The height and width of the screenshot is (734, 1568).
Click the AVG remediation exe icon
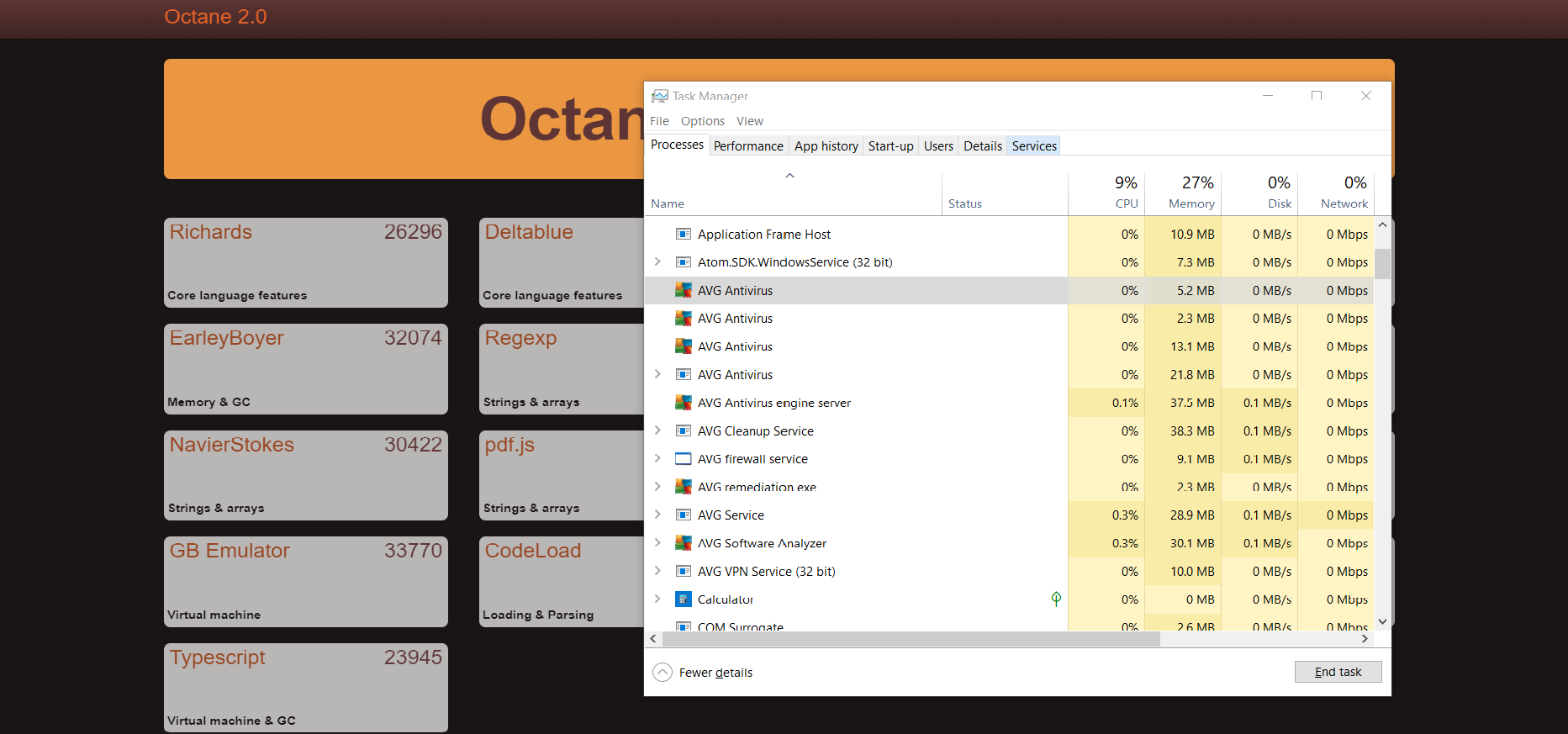tap(684, 487)
